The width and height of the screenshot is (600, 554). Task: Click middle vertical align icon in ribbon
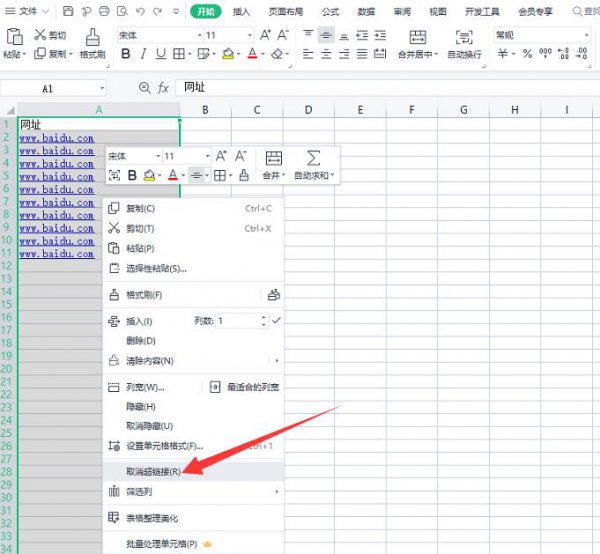[x=326, y=35]
